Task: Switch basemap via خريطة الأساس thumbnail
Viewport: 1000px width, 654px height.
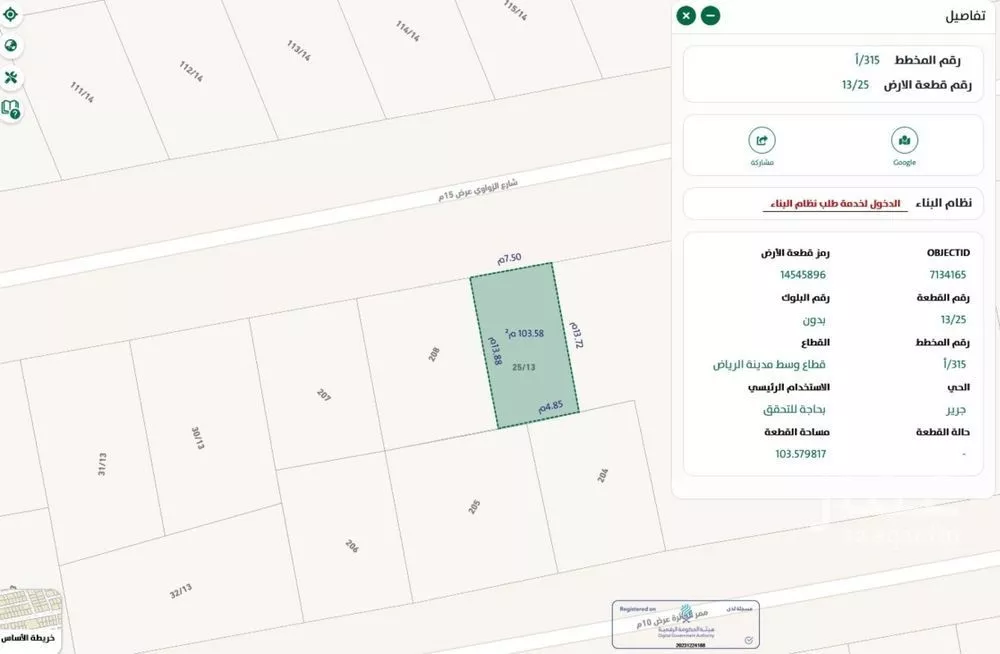Action: 30,619
